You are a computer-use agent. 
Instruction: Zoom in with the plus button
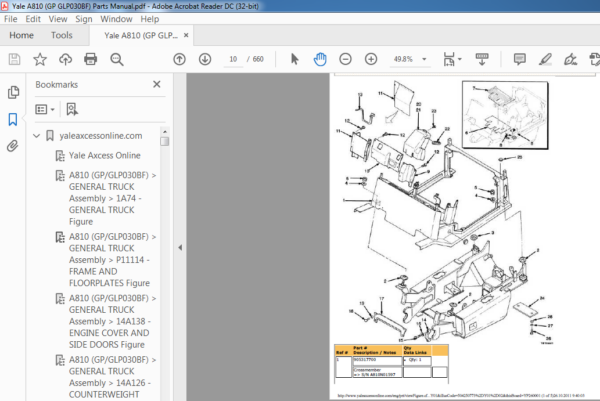tap(371, 59)
